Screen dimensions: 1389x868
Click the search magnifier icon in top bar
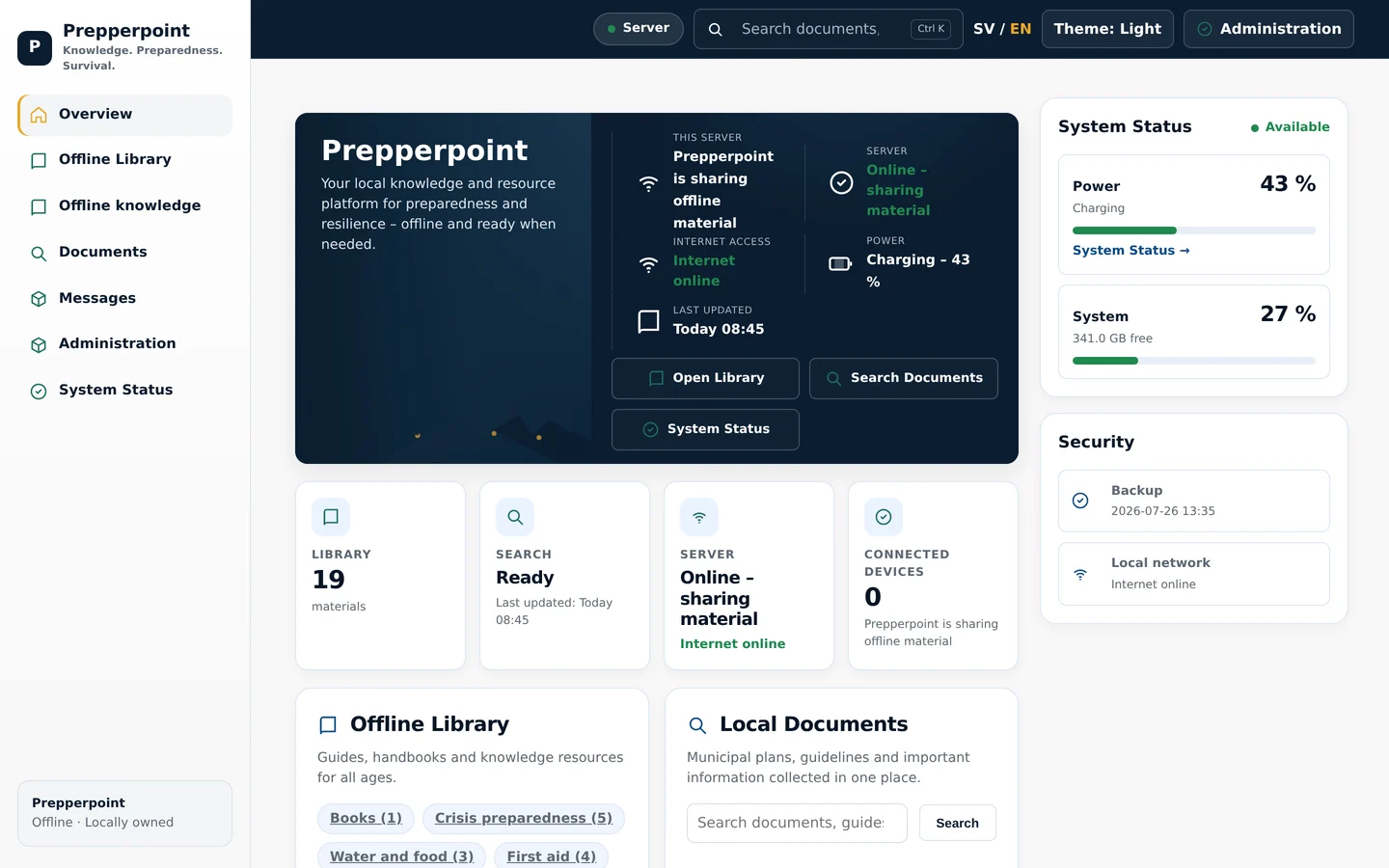tap(716, 30)
